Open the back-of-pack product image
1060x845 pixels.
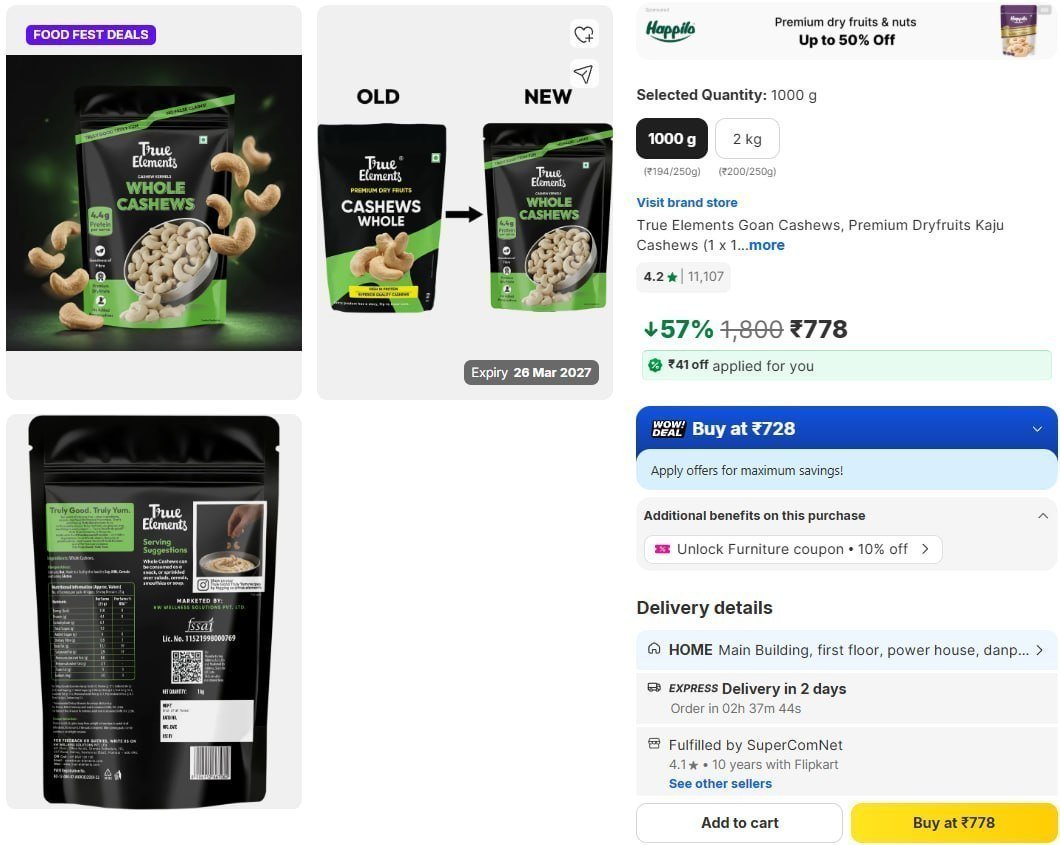coord(154,611)
